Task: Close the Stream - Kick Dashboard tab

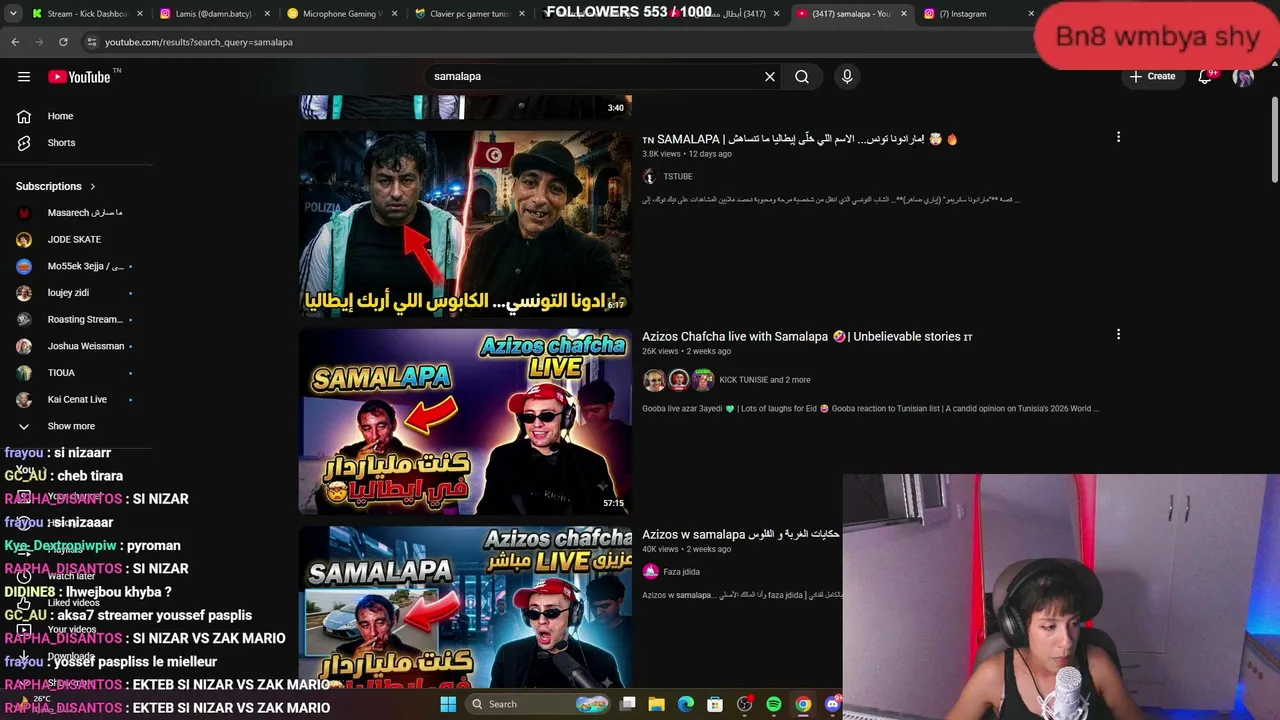Action: 140,14
